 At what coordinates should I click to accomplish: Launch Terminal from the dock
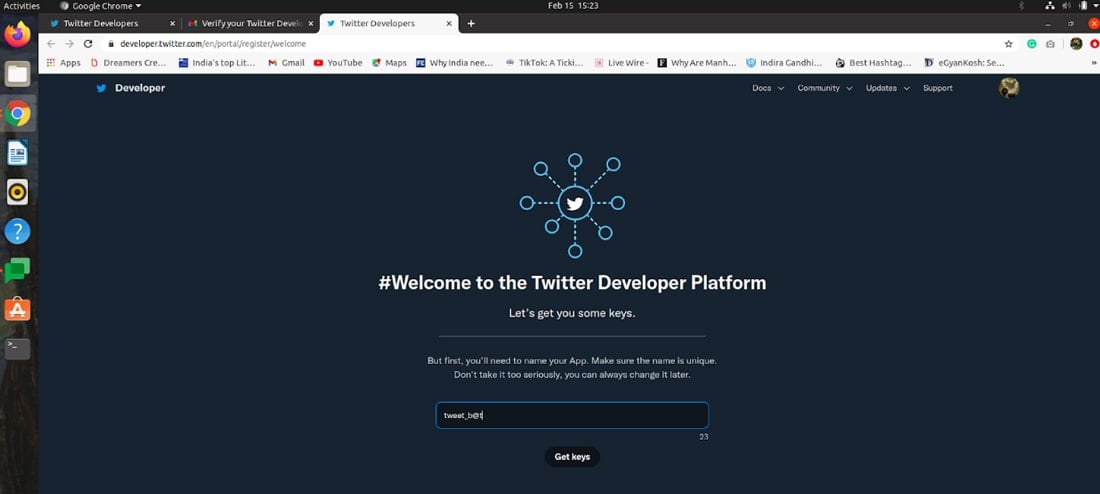click(18, 348)
